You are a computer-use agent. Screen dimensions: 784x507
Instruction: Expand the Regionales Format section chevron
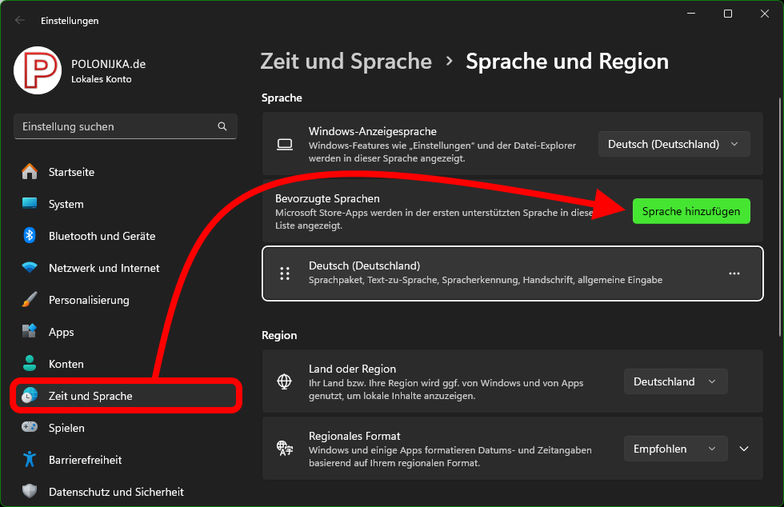coord(743,449)
